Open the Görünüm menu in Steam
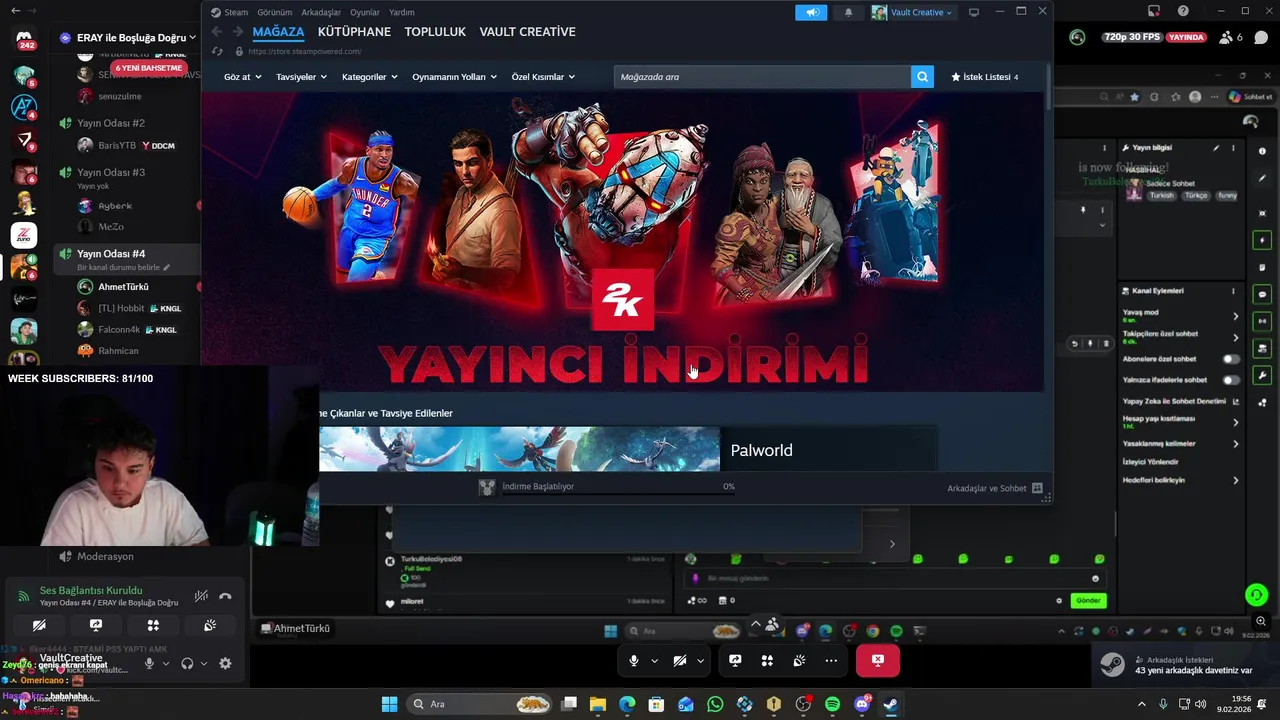Image resolution: width=1280 pixels, height=720 pixels. (x=274, y=12)
